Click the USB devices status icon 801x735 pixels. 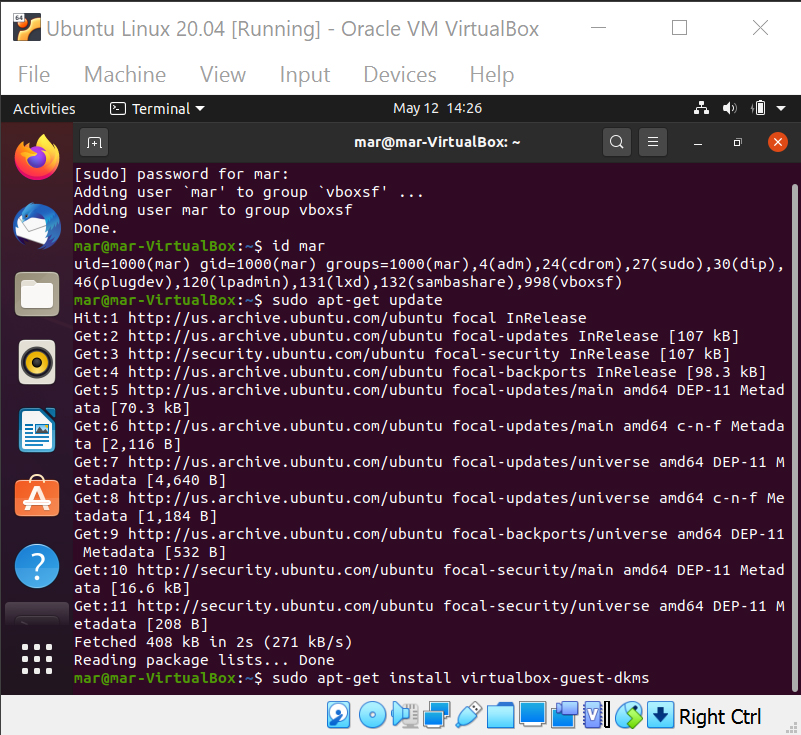coord(470,714)
